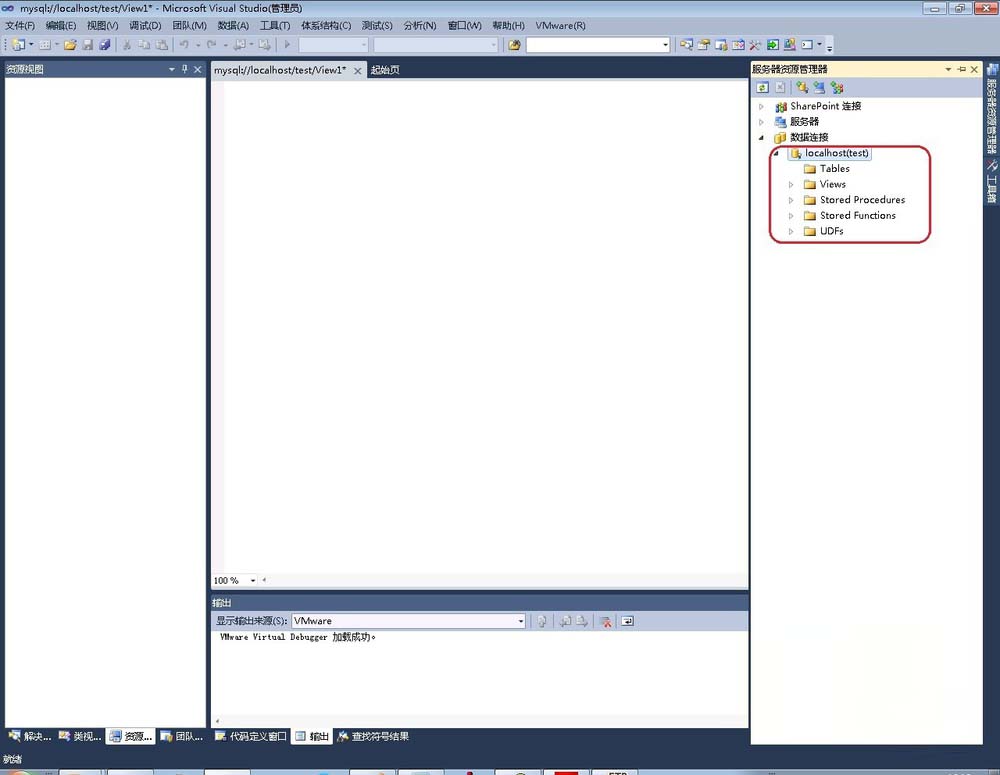The height and width of the screenshot is (775, 1000).
Task: Switch to the 起始页 tab
Action: (385, 70)
